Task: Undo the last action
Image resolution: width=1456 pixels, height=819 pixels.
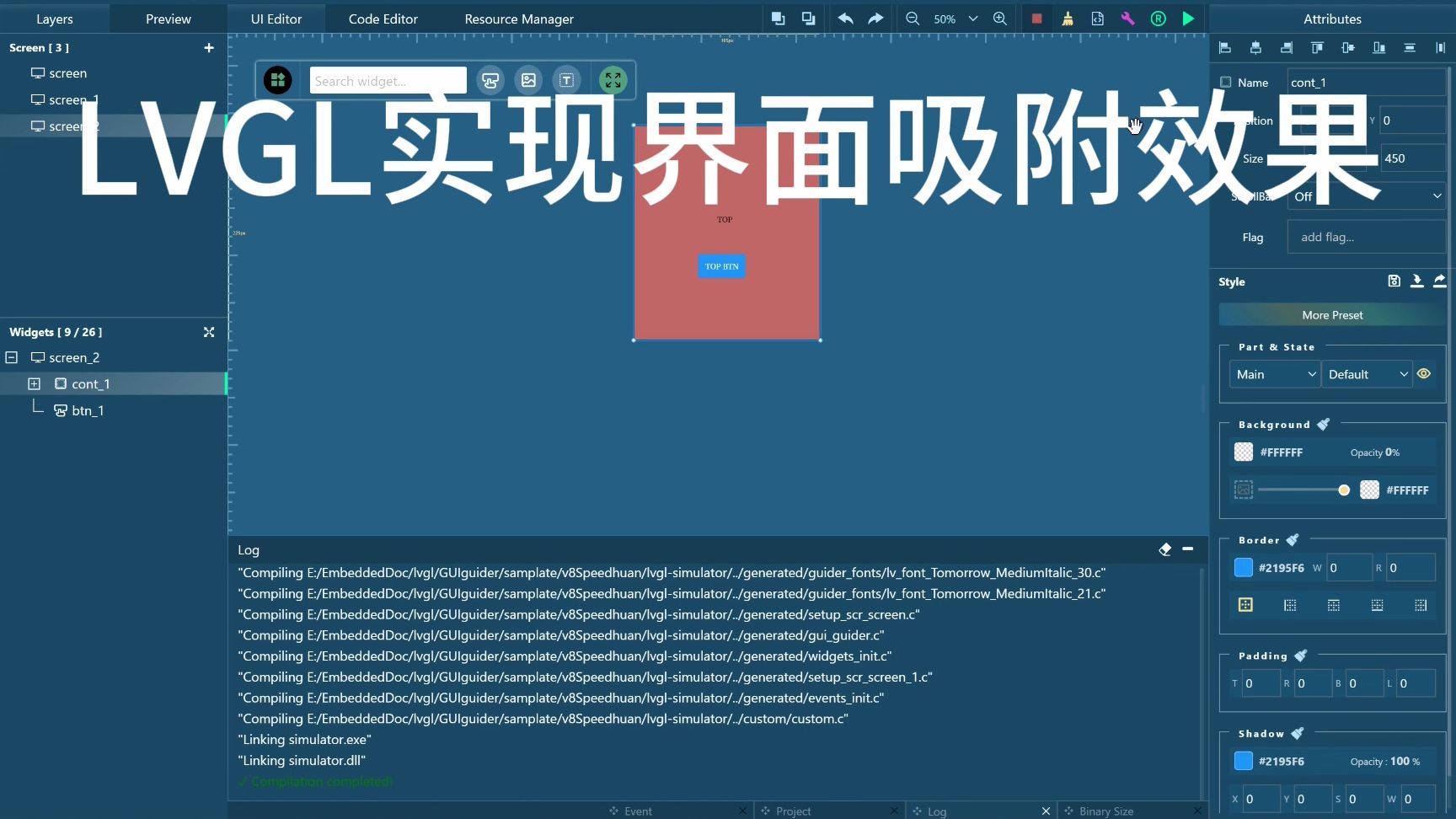Action: point(845,19)
